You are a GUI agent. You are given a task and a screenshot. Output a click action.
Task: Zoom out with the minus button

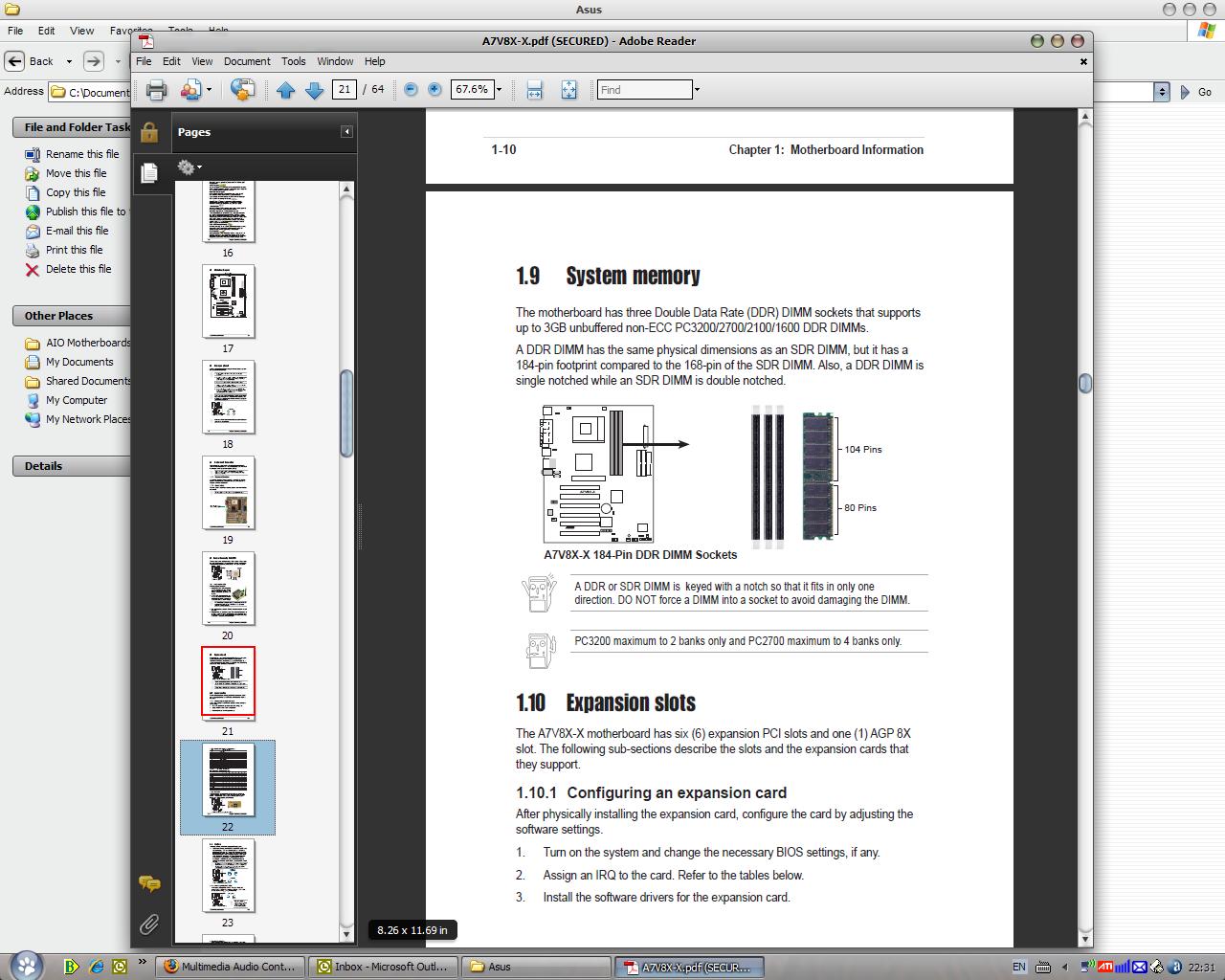pyautogui.click(x=411, y=89)
